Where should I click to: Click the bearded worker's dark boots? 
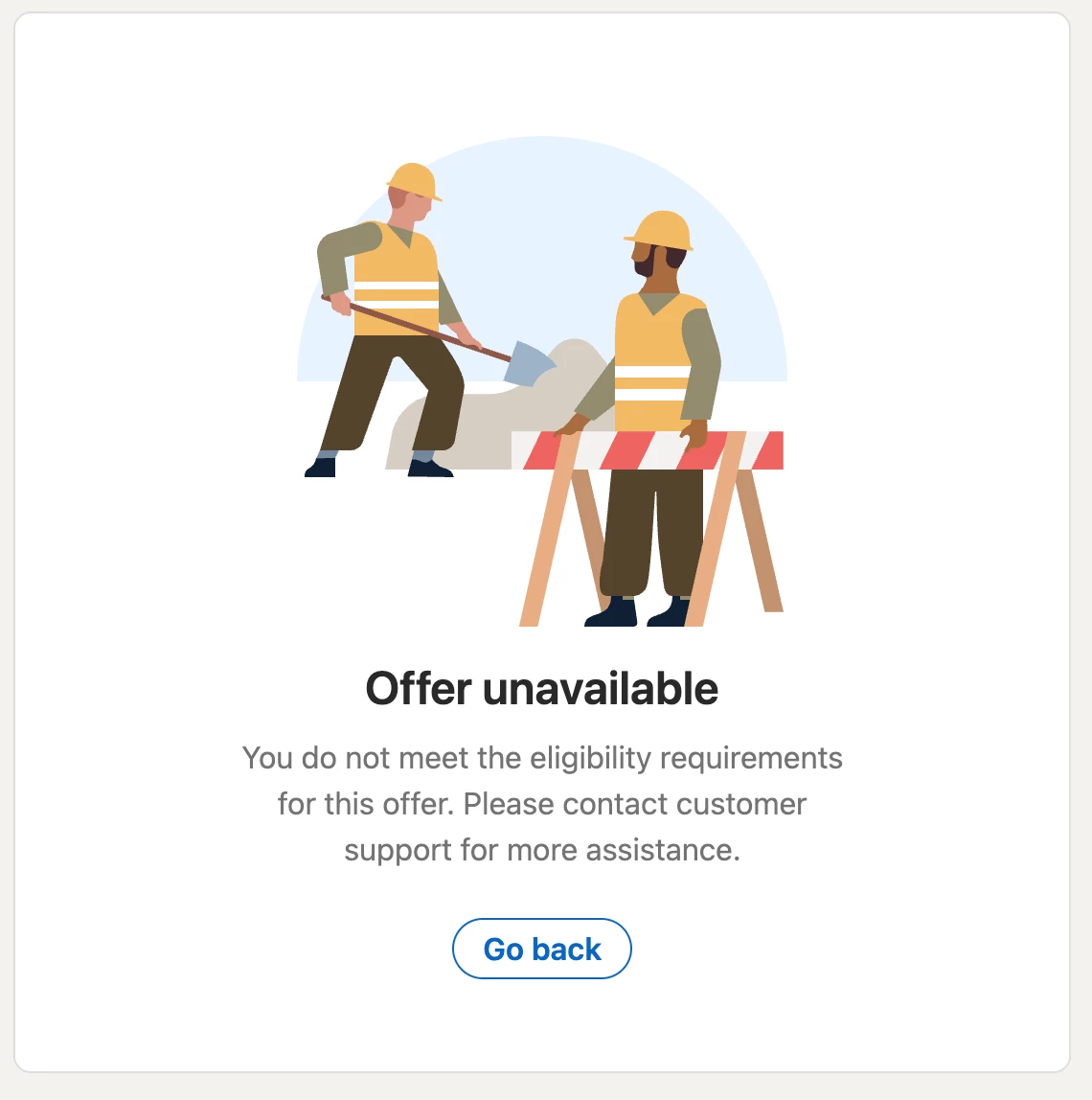[637, 611]
